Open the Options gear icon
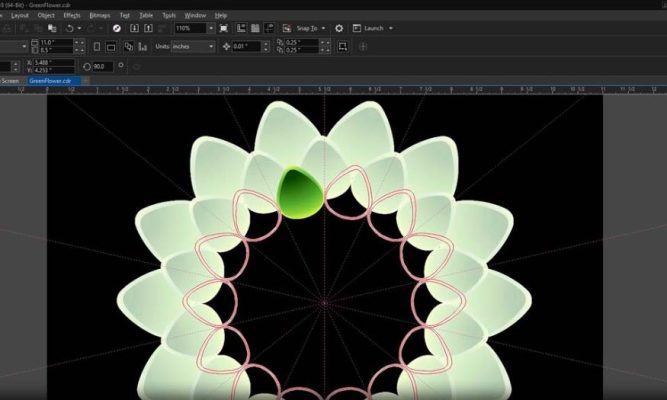This screenshot has width=667, height=400. (339, 29)
